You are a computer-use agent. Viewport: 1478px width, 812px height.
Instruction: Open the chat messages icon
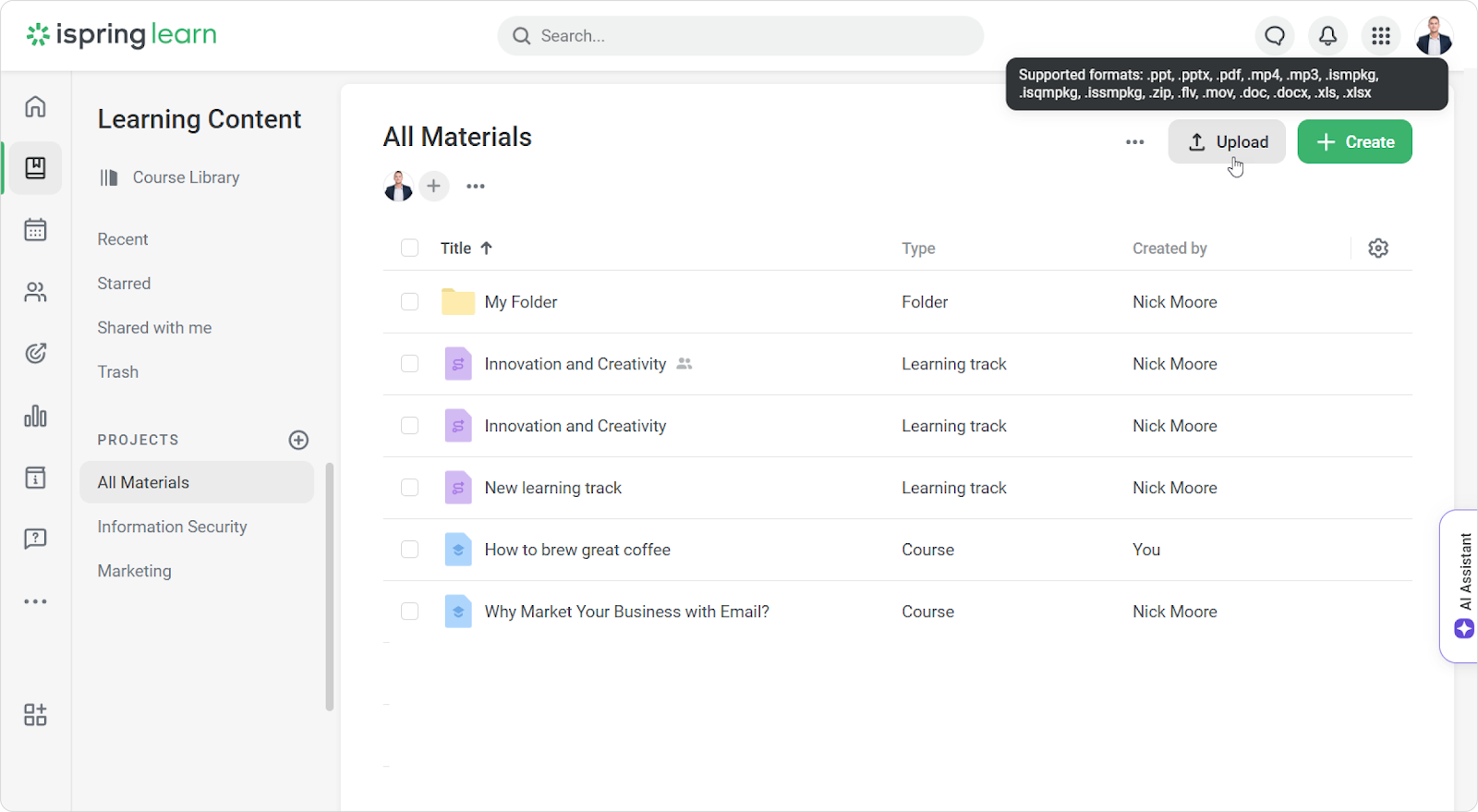coord(1275,36)
